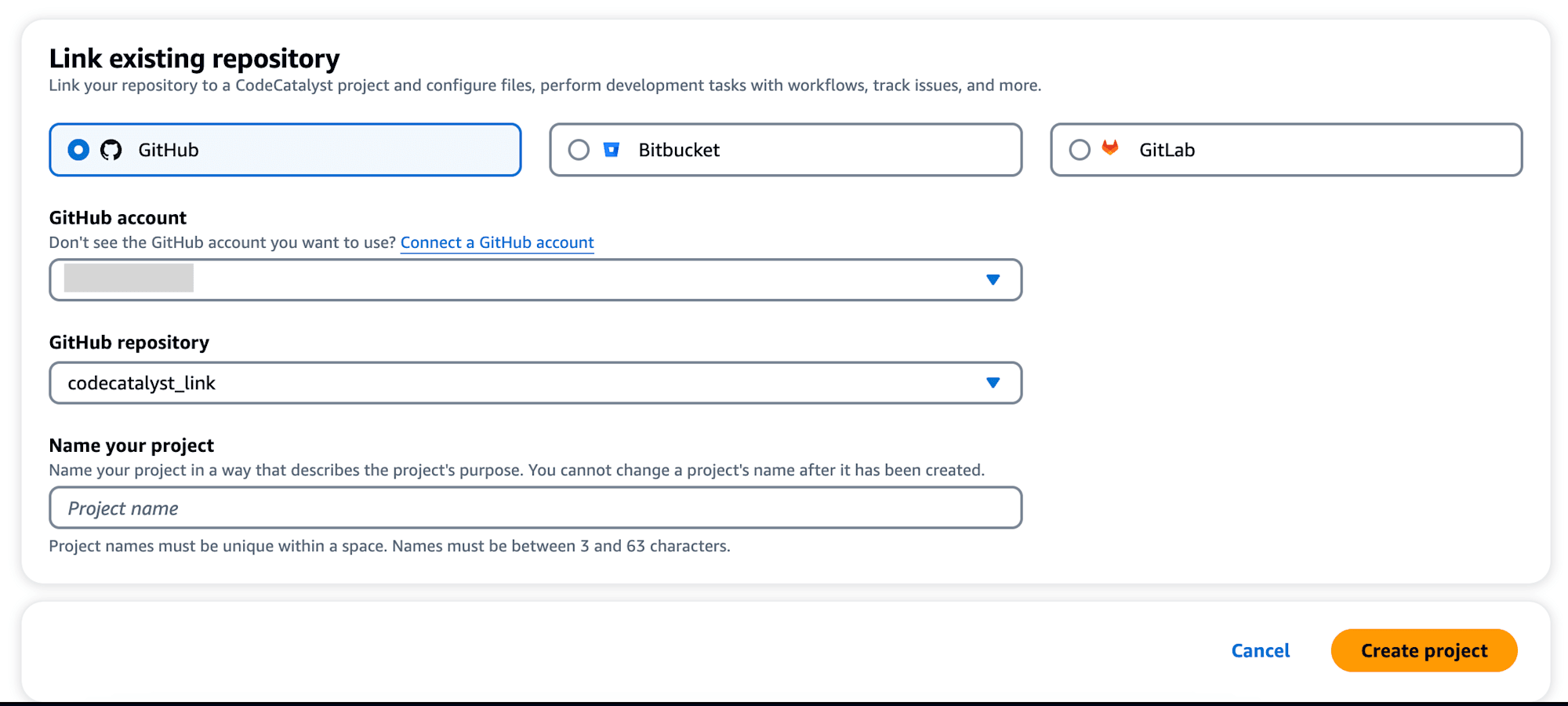Viewport: 1568px width, 706px height.
Task: Click the GitHub repository field label
Action: coord(129,343)
